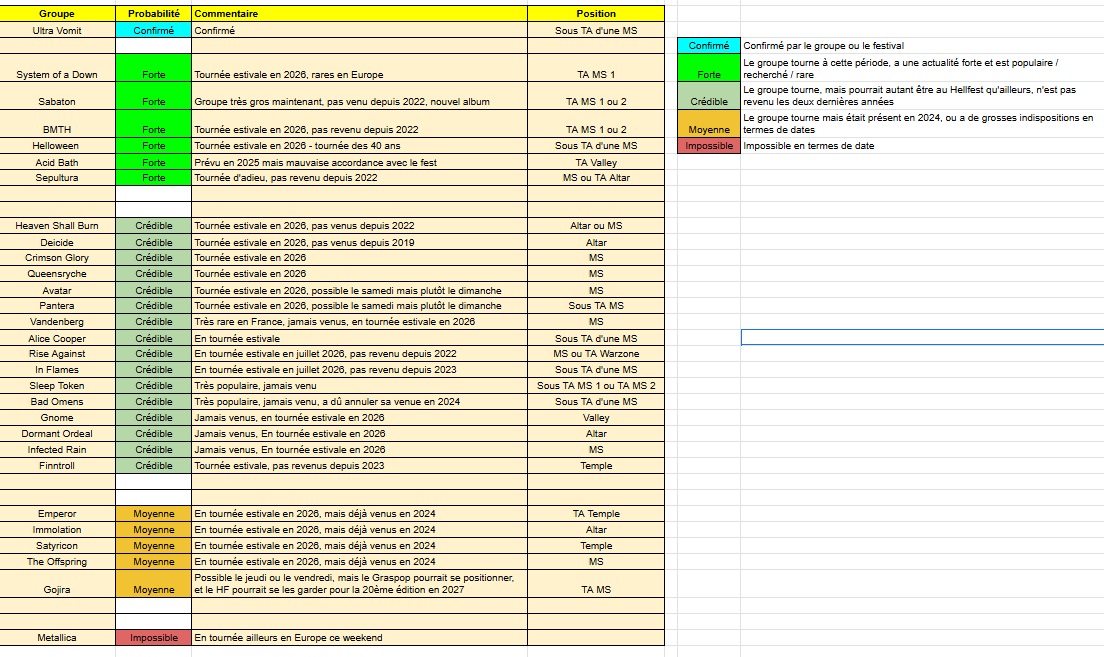Click the 'MS ou TA Warzone' position cell

pyautogui.click(x=596, y=353)
